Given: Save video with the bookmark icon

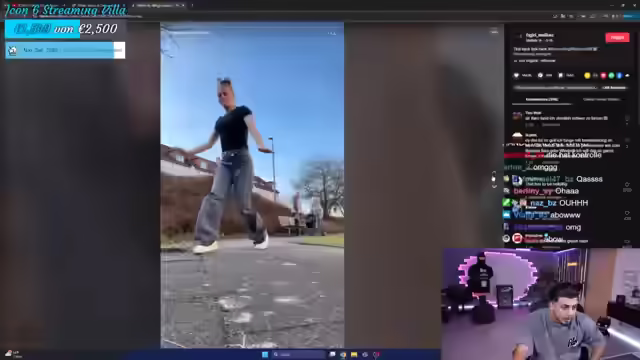Looking at the screenshot, I should coord(561,76).
